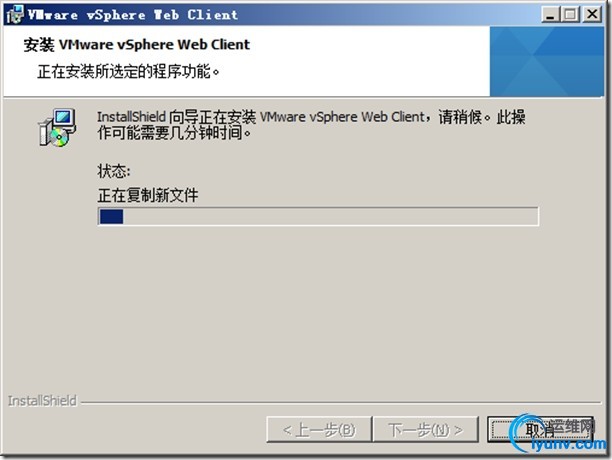The image size is (612, 460).
Task: Click the disabled 上一步(B) back button
Action: (319, 430)
